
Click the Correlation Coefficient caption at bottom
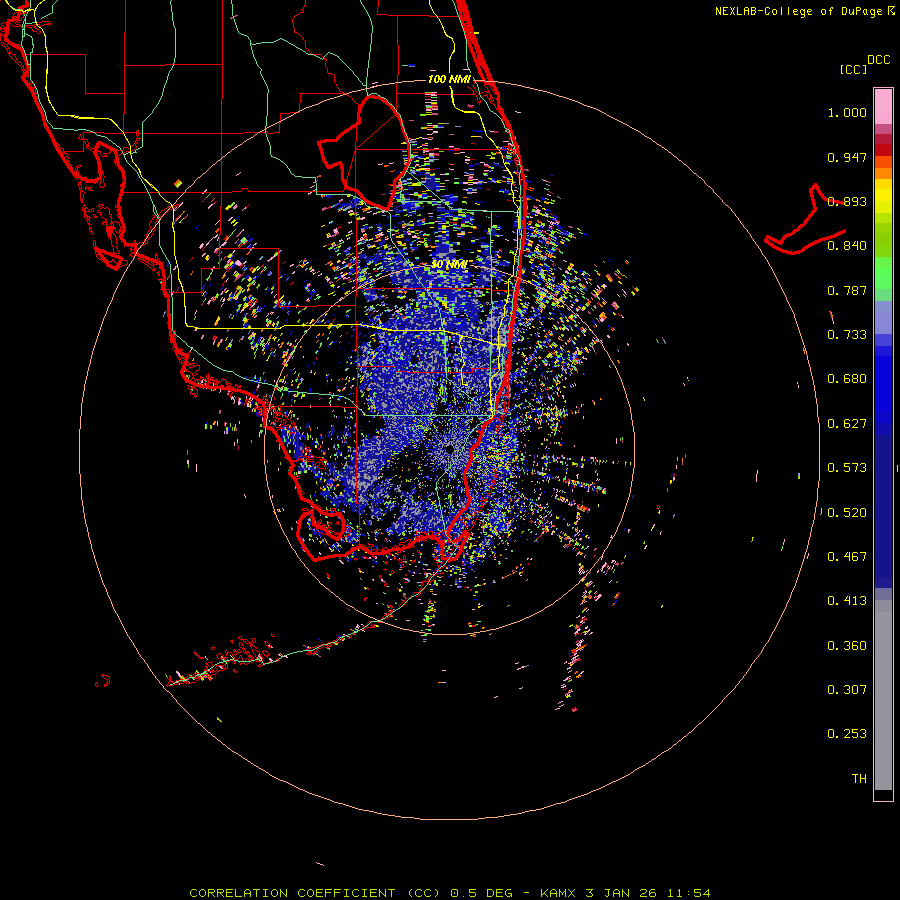click(x=450, y=893)
